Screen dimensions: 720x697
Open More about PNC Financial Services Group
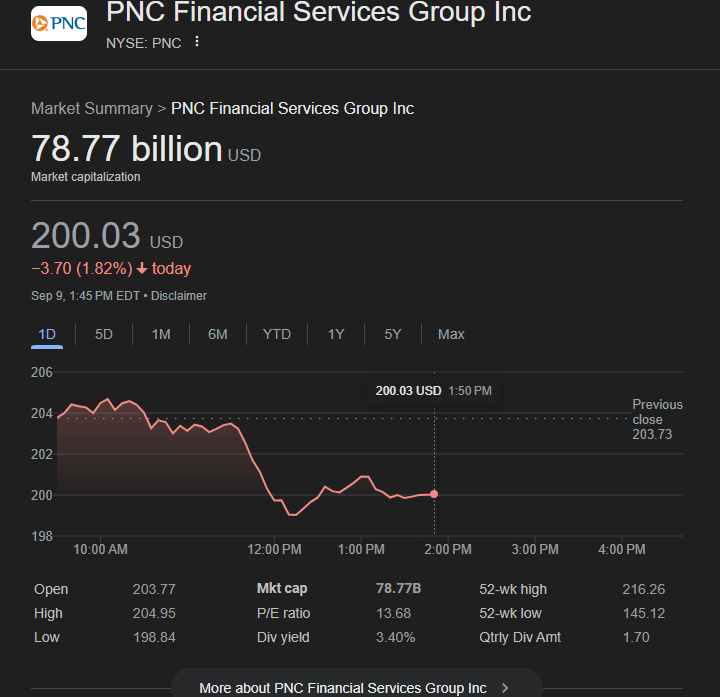[x=342, y=688]
